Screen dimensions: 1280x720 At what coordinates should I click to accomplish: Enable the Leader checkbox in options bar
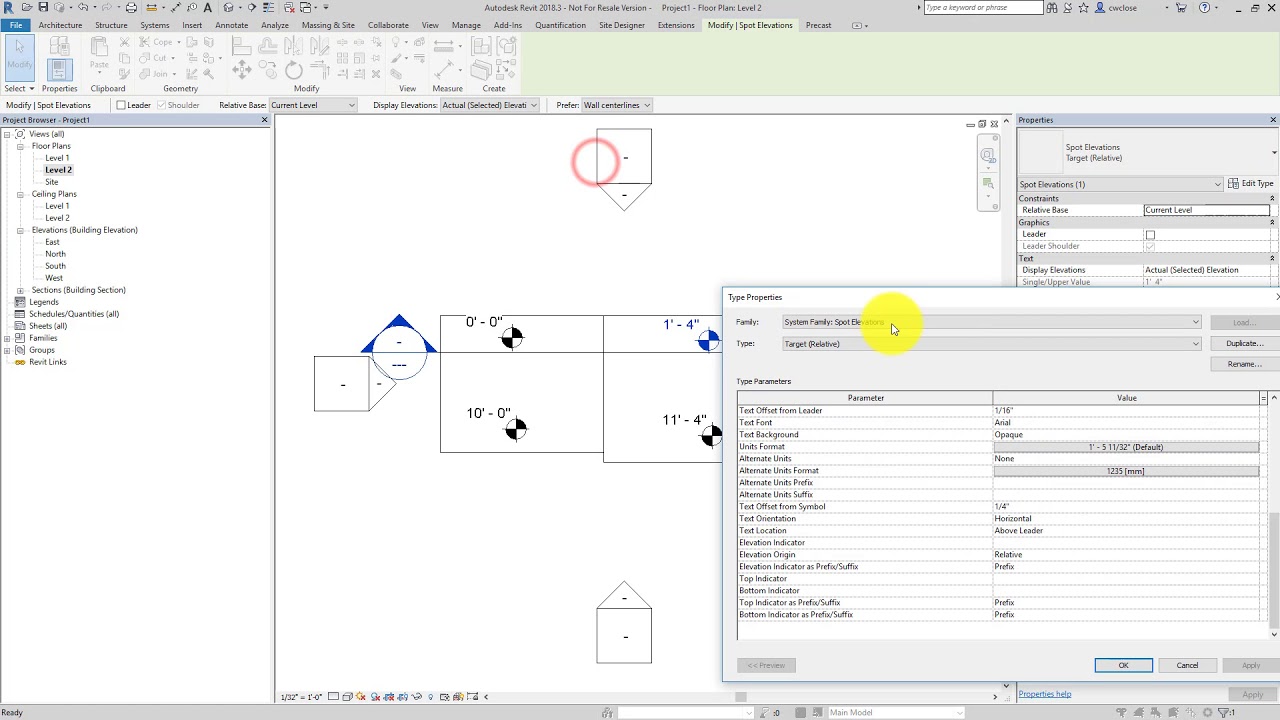coord(121,105)
